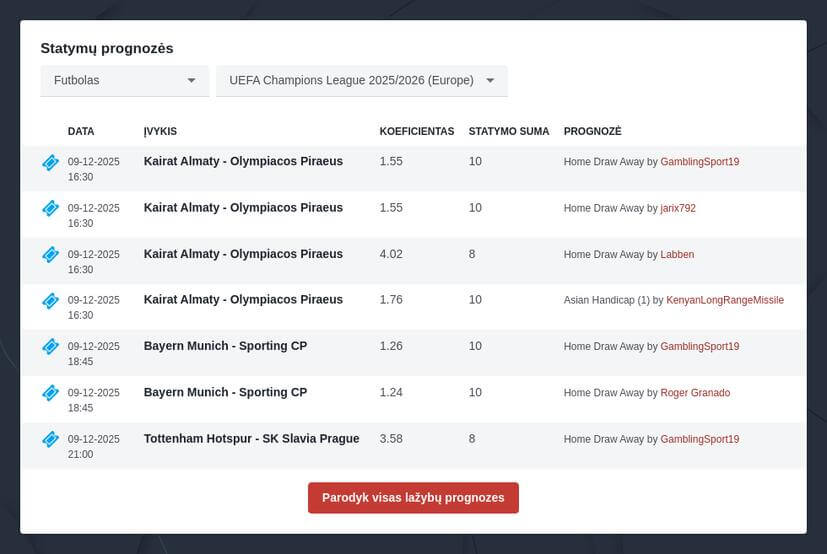Click ticket icon for Tottenham Hotspur row
The width and height of the screenshot is (827, 554).
[x=50, y=439]
